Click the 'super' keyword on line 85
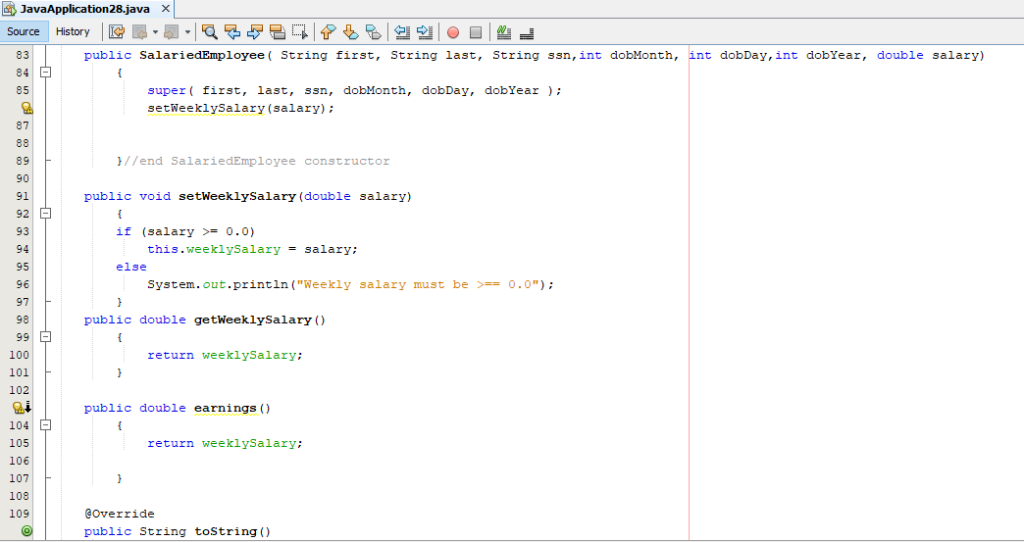1024x542 pixels. pyautogui.click(x=167, y=91)
